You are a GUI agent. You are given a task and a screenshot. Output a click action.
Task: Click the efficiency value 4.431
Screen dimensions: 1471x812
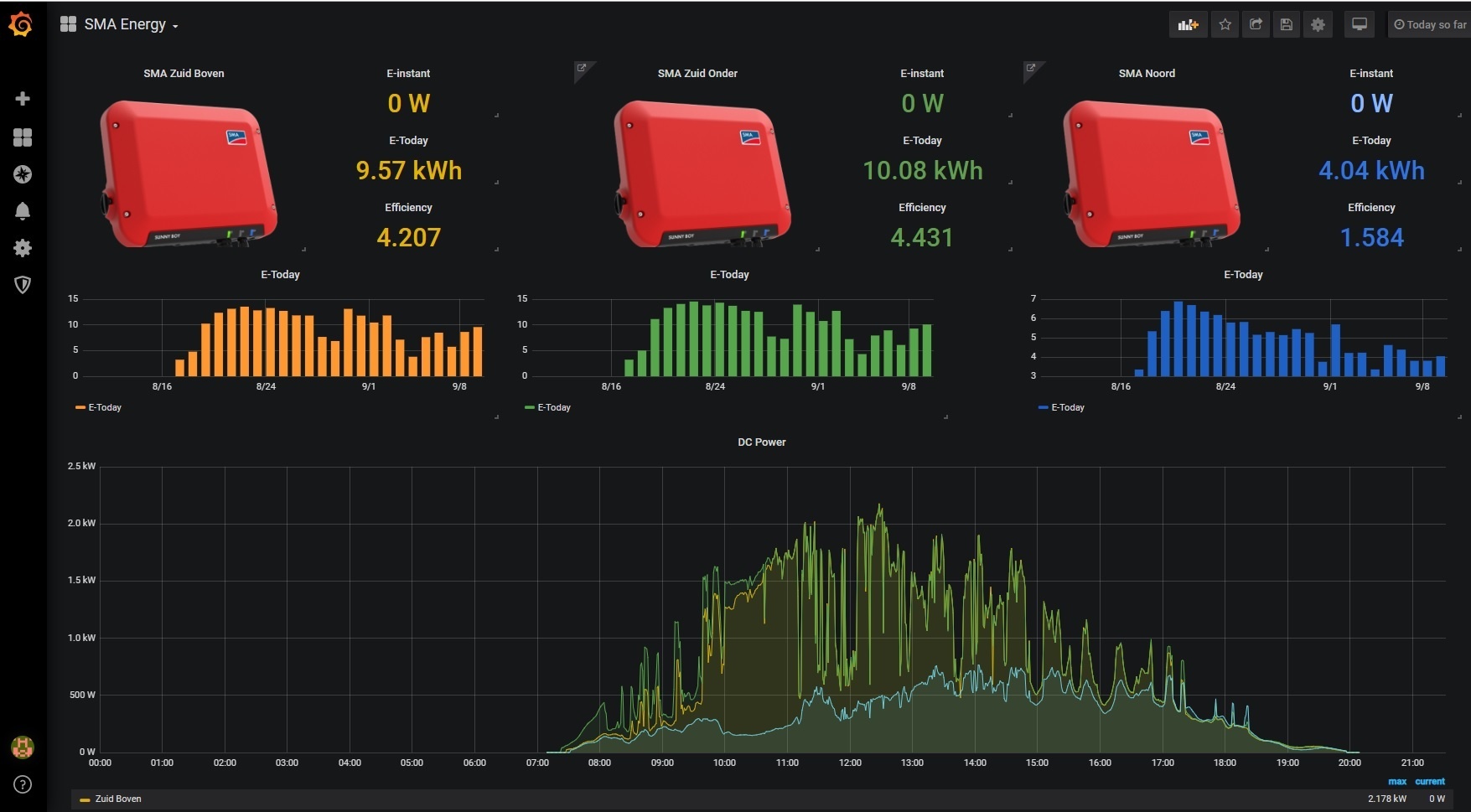tap(922, 238)
